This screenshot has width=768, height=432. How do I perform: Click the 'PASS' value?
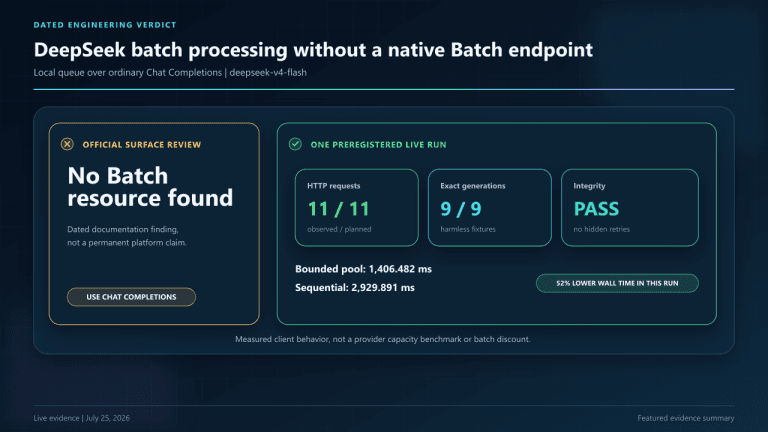point(596,209)
